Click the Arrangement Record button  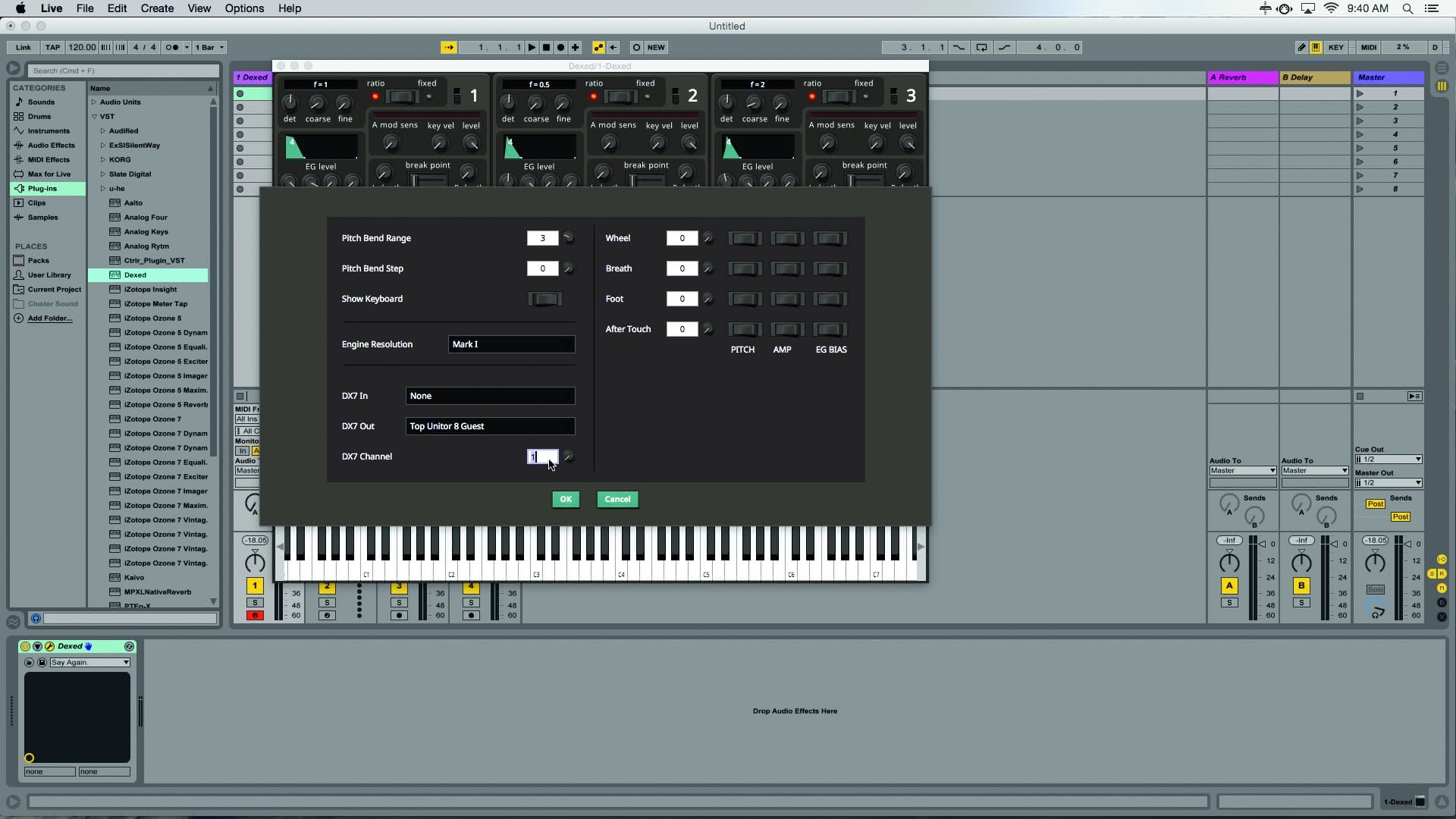click(560, 47)
